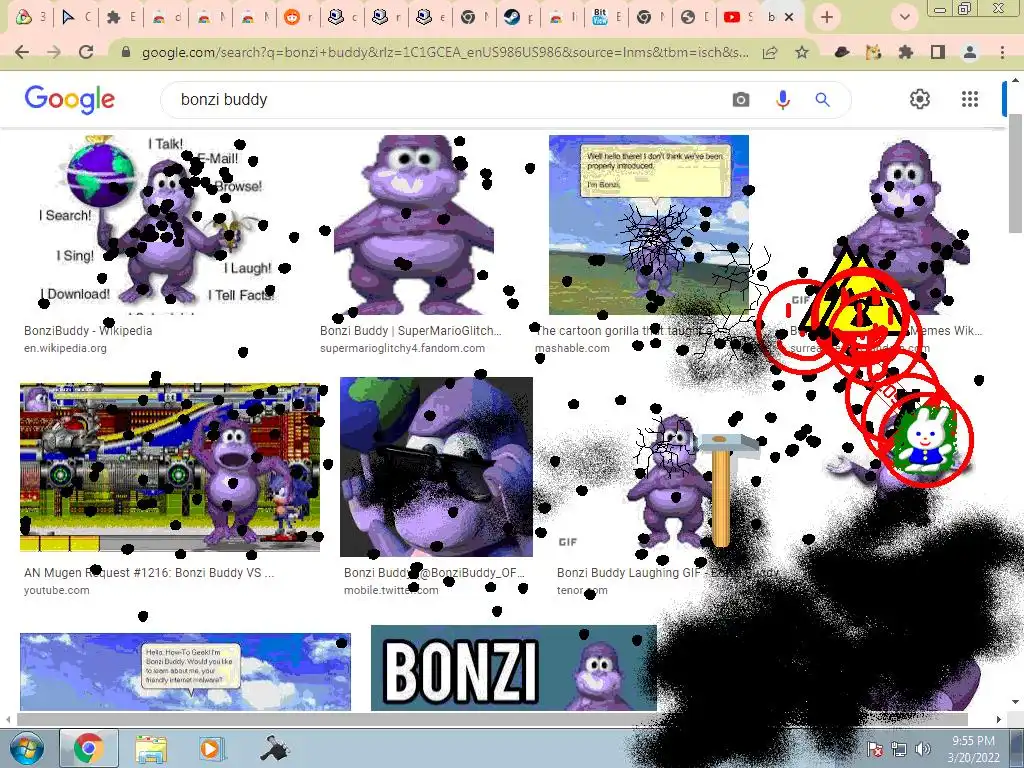
Task: Share this page using the share icon
Action: 770,52
